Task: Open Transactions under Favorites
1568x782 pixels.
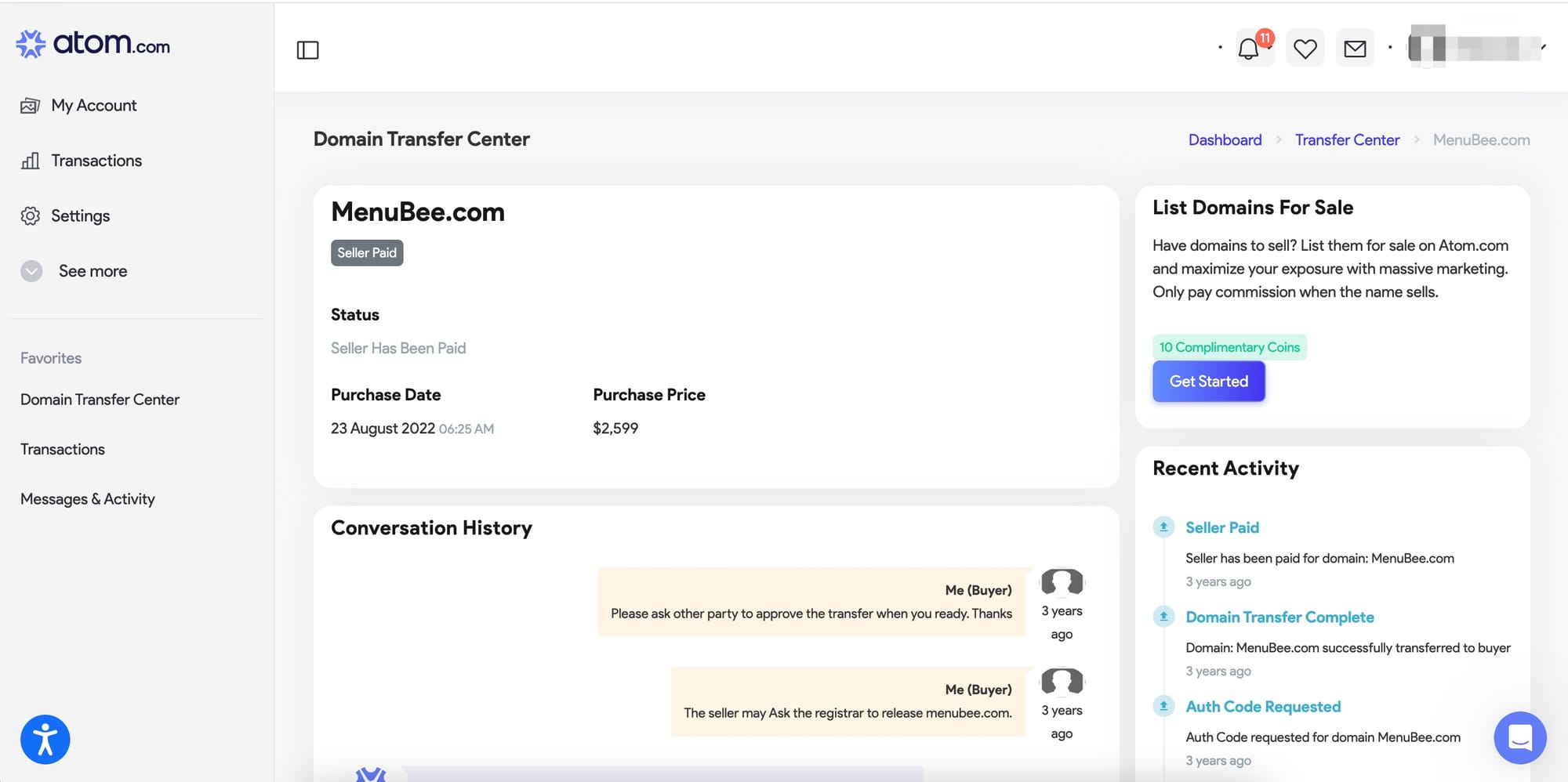Action: tap(63, 449)
